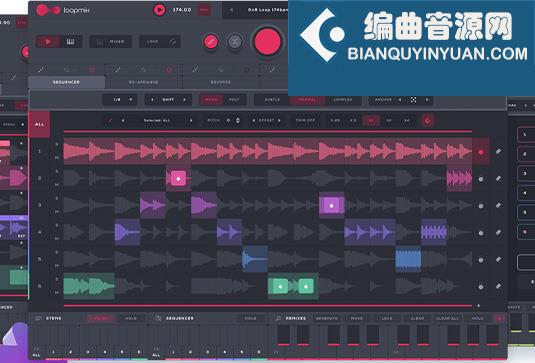Click the gray round randomize button
The height and width of the screenshot is (363, 535).
235,42
